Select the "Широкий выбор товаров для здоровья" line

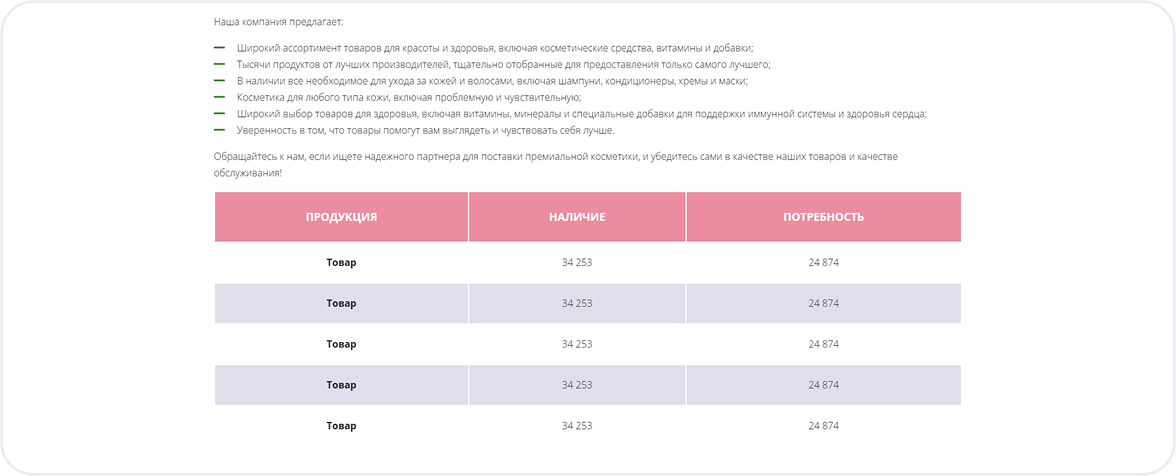(x=581, y=114)
